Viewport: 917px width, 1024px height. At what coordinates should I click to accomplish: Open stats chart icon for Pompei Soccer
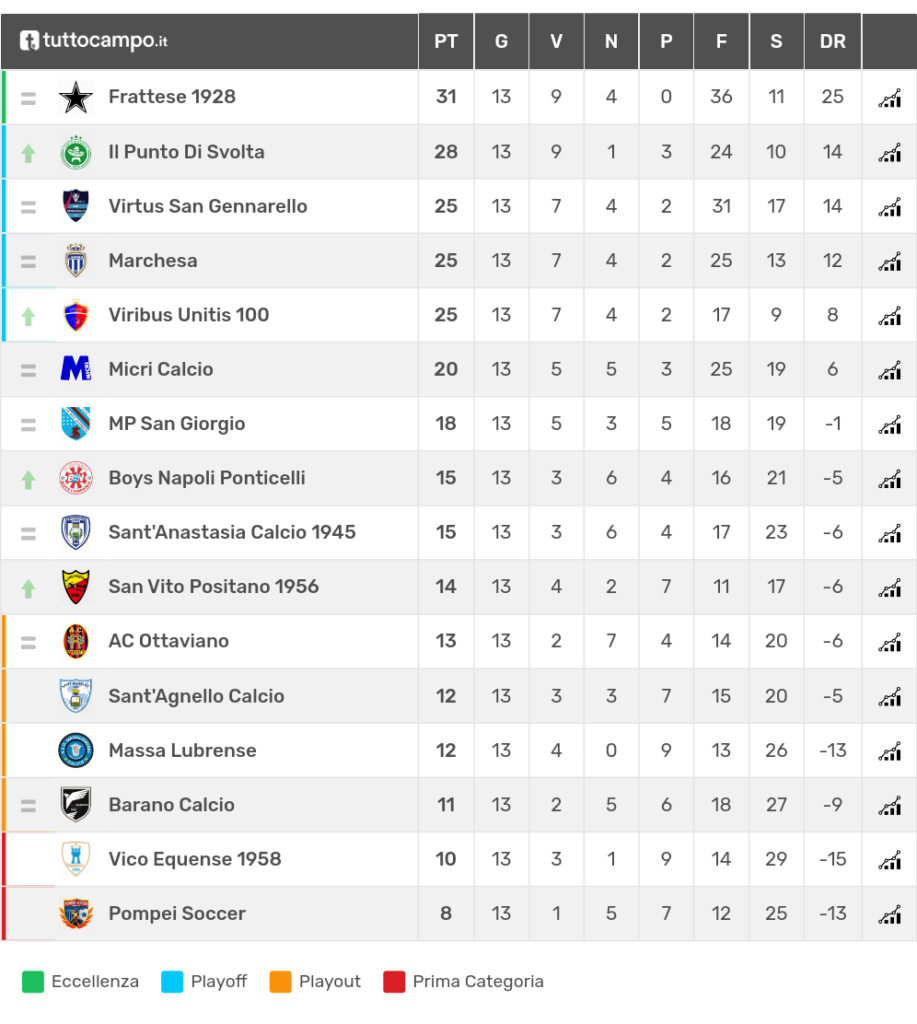890,914
